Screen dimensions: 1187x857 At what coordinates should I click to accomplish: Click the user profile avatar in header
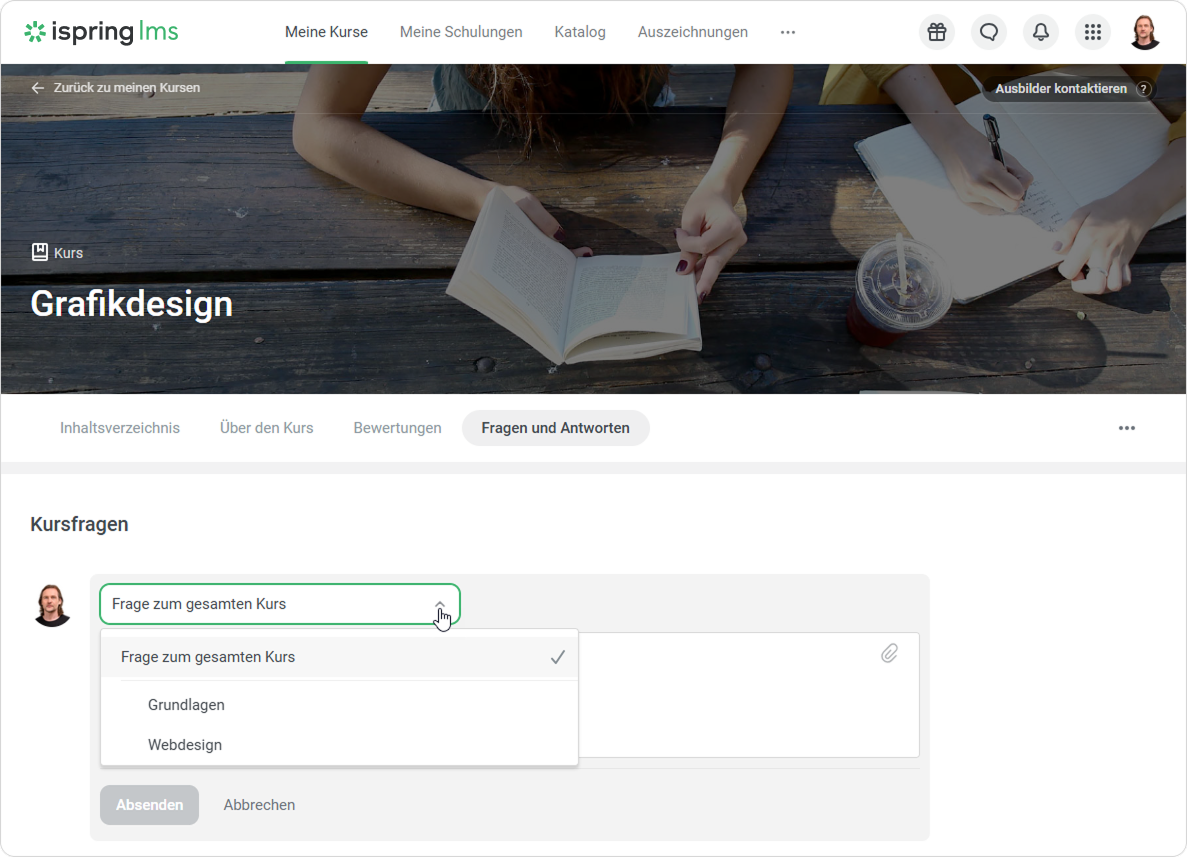point(1144,32)
